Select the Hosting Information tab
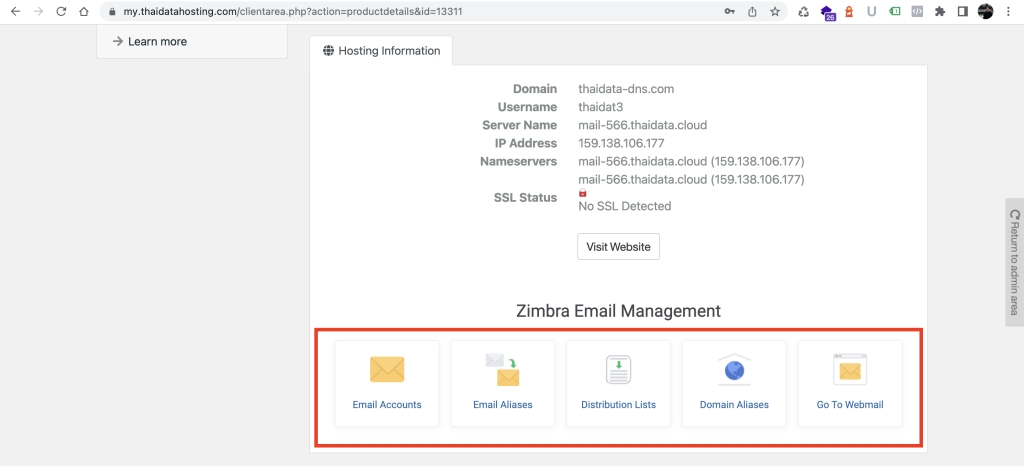The width and height of the screenshot is (1024, 466). click(x=381, y=51)
